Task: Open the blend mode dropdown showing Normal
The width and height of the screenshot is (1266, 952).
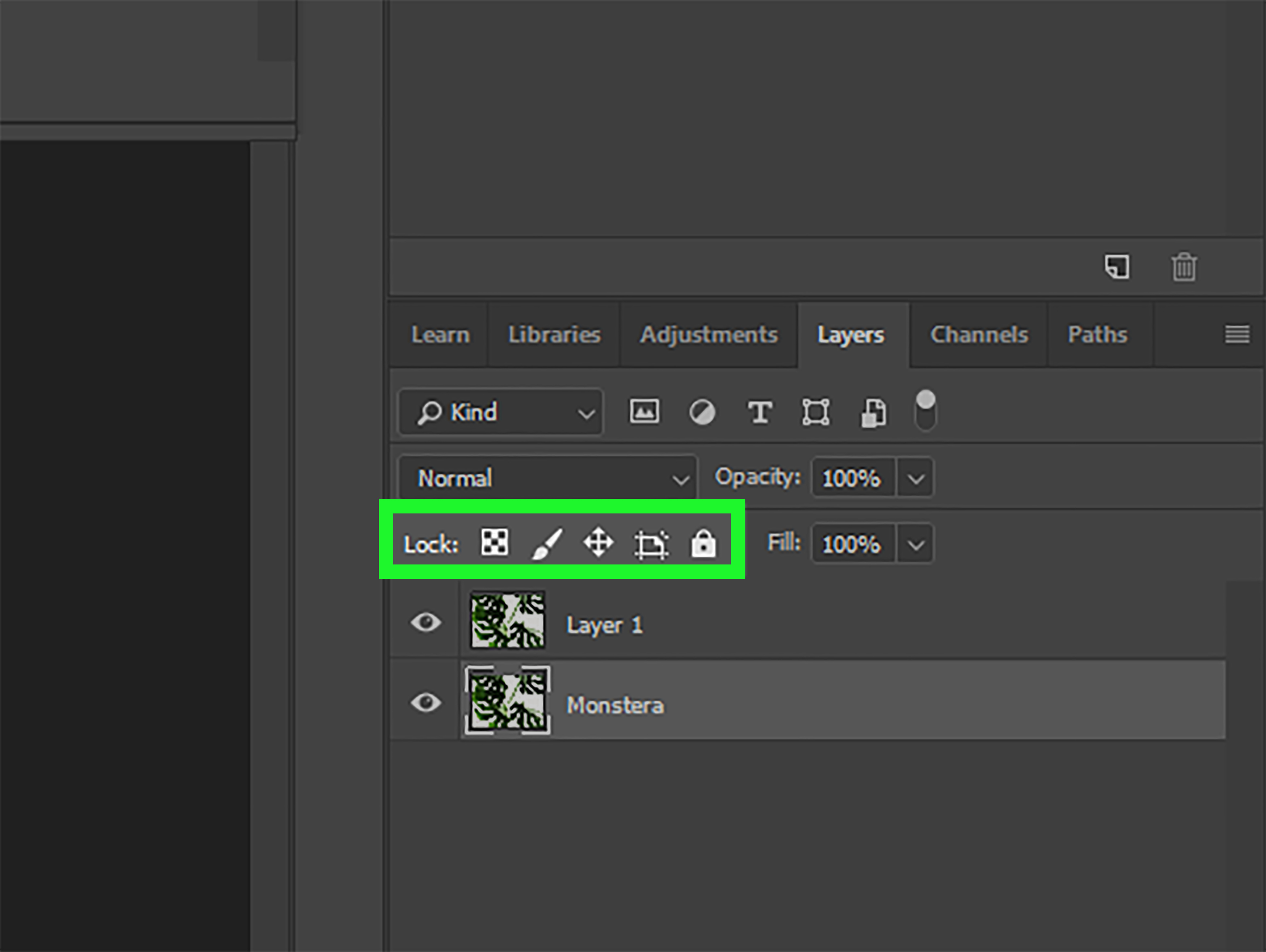Action: [547, 478]
